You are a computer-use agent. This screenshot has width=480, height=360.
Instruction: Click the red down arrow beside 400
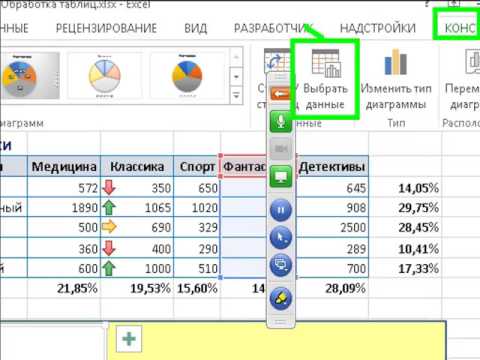pyautogui.click(x=109, y=249)
